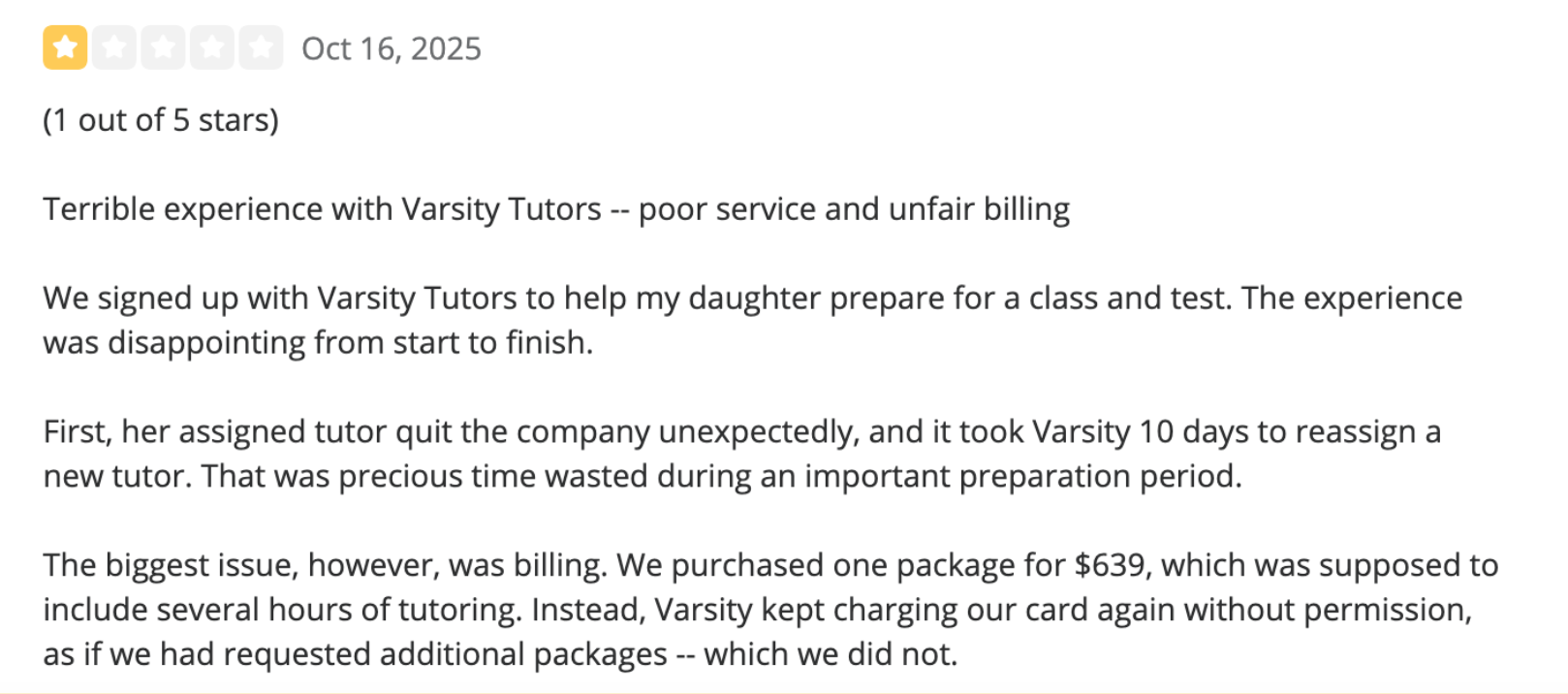Select the second star in the rating
This screenshot has height=694, width=1568.
[115, 47]
